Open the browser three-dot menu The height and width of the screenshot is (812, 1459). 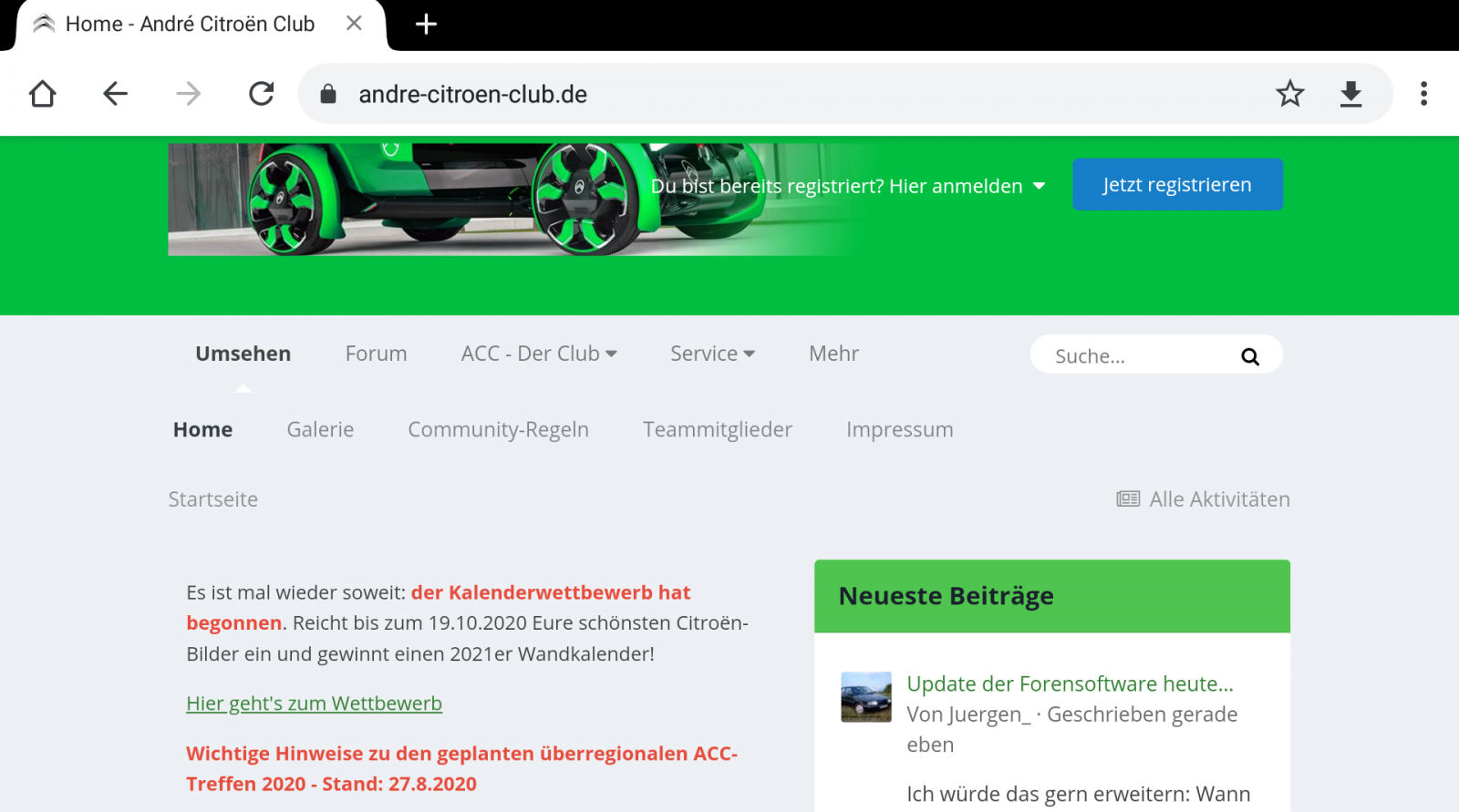point(1423,93)
